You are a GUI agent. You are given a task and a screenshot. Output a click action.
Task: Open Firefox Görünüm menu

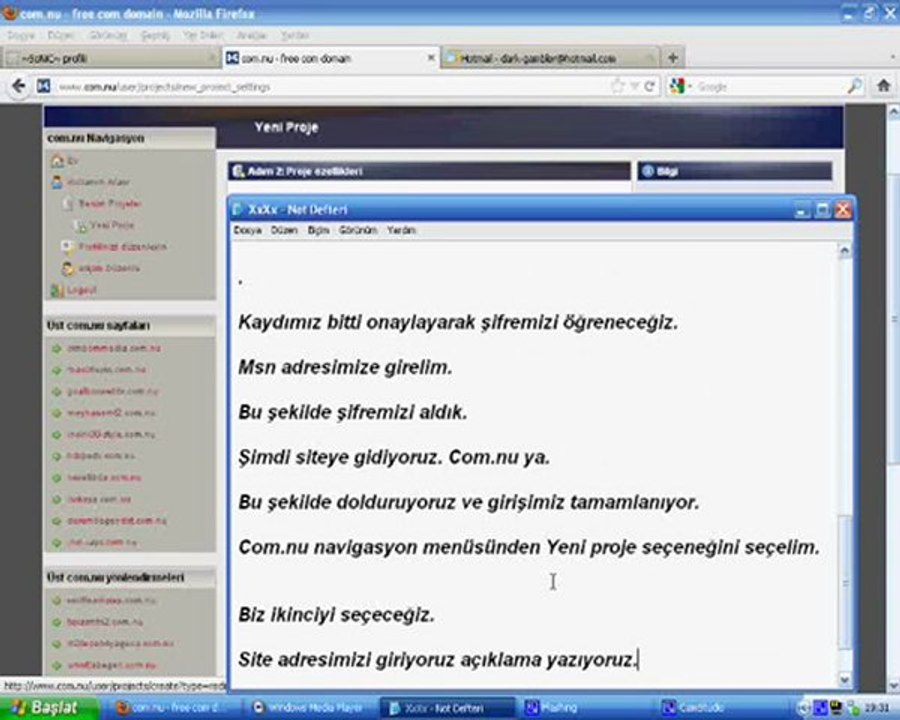pyautogui.click(x=108, y=36)
